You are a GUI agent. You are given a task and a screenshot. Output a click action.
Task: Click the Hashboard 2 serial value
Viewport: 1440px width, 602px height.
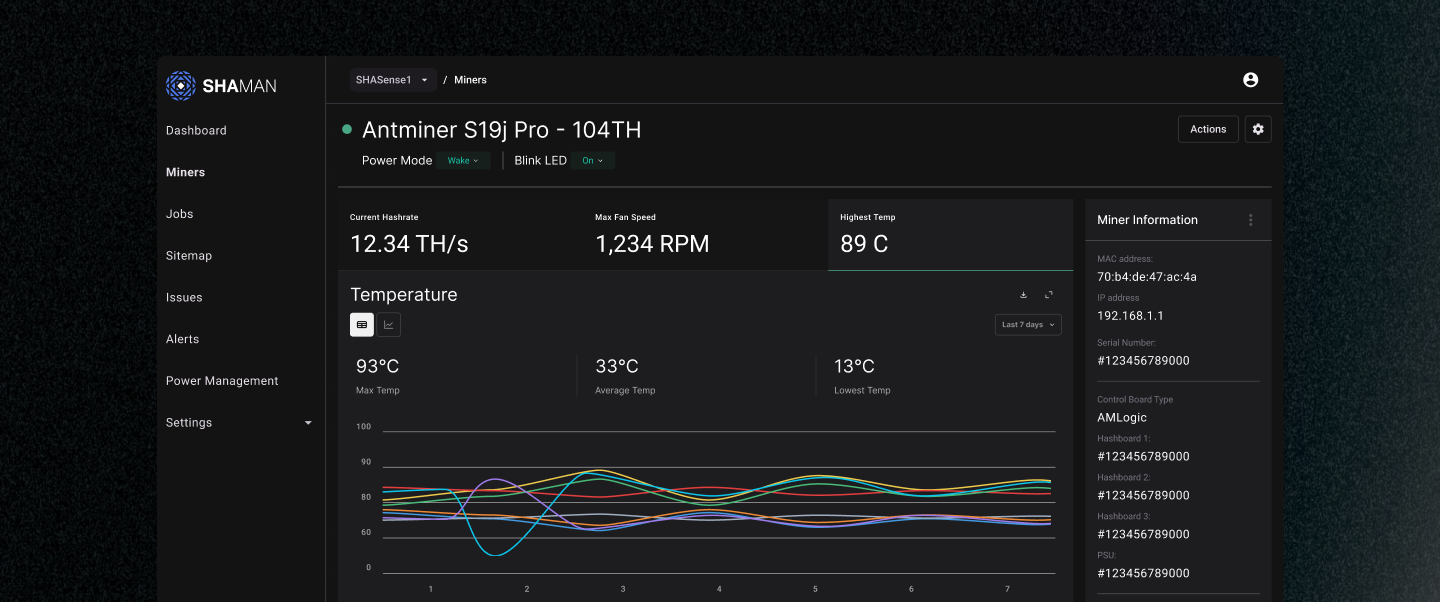[1143, 496]
